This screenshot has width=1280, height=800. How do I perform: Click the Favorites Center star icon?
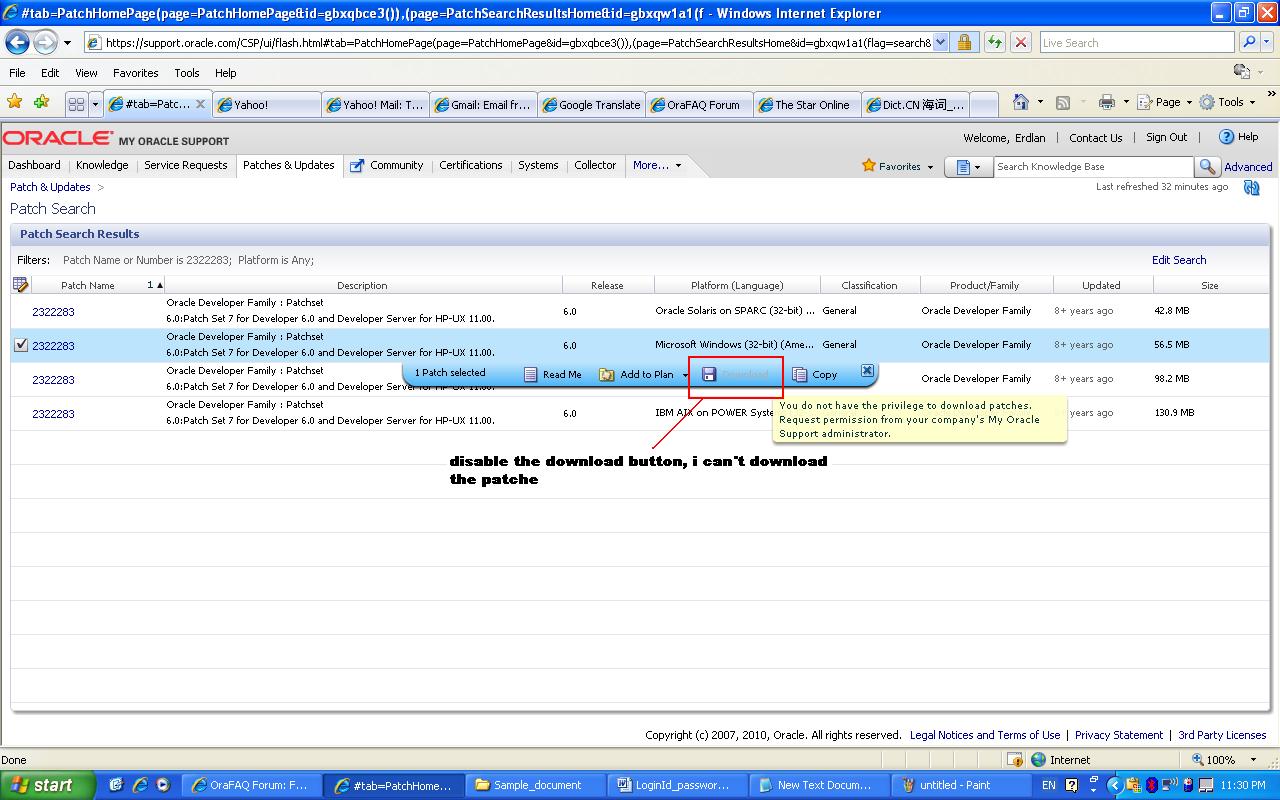tap(14, 102)
